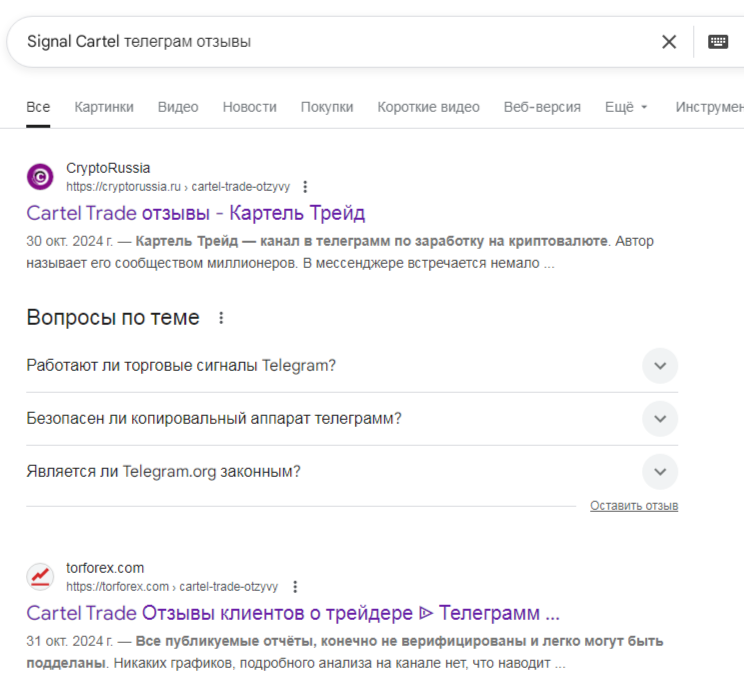
Task: Clear the search query with X icon
Action: point(669,42)
